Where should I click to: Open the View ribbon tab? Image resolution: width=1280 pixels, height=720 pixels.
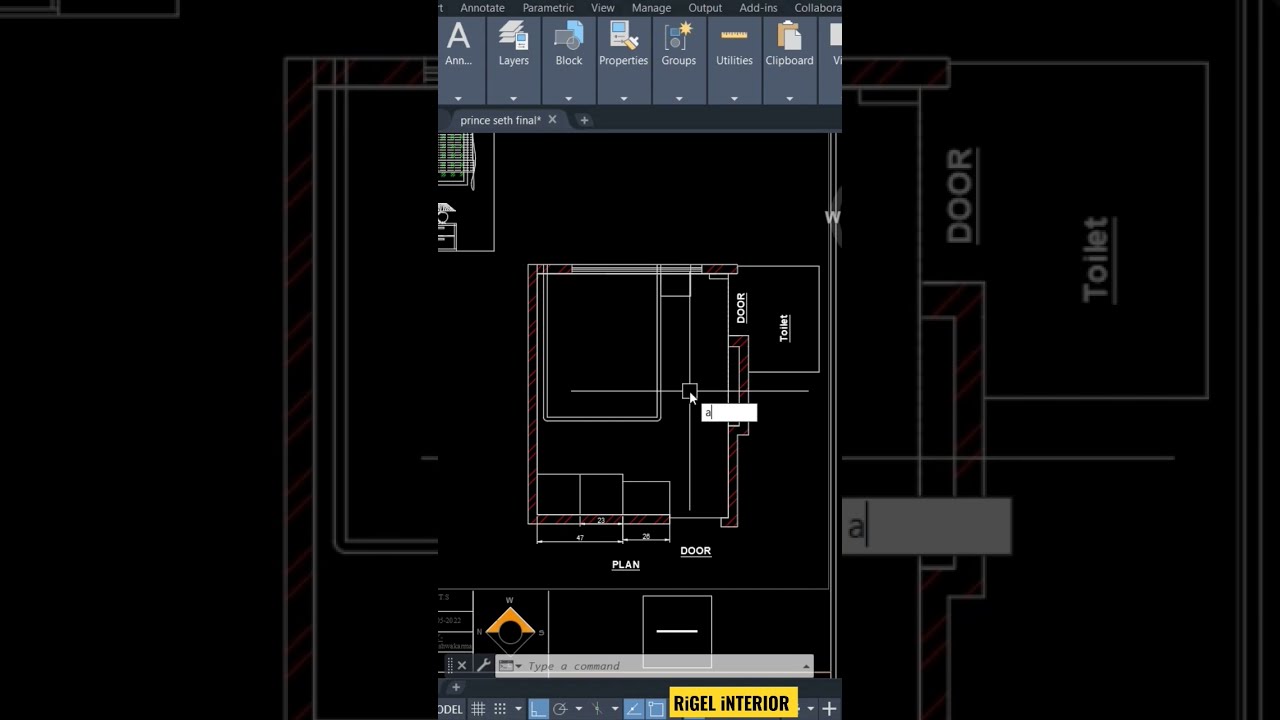point(603,8)
